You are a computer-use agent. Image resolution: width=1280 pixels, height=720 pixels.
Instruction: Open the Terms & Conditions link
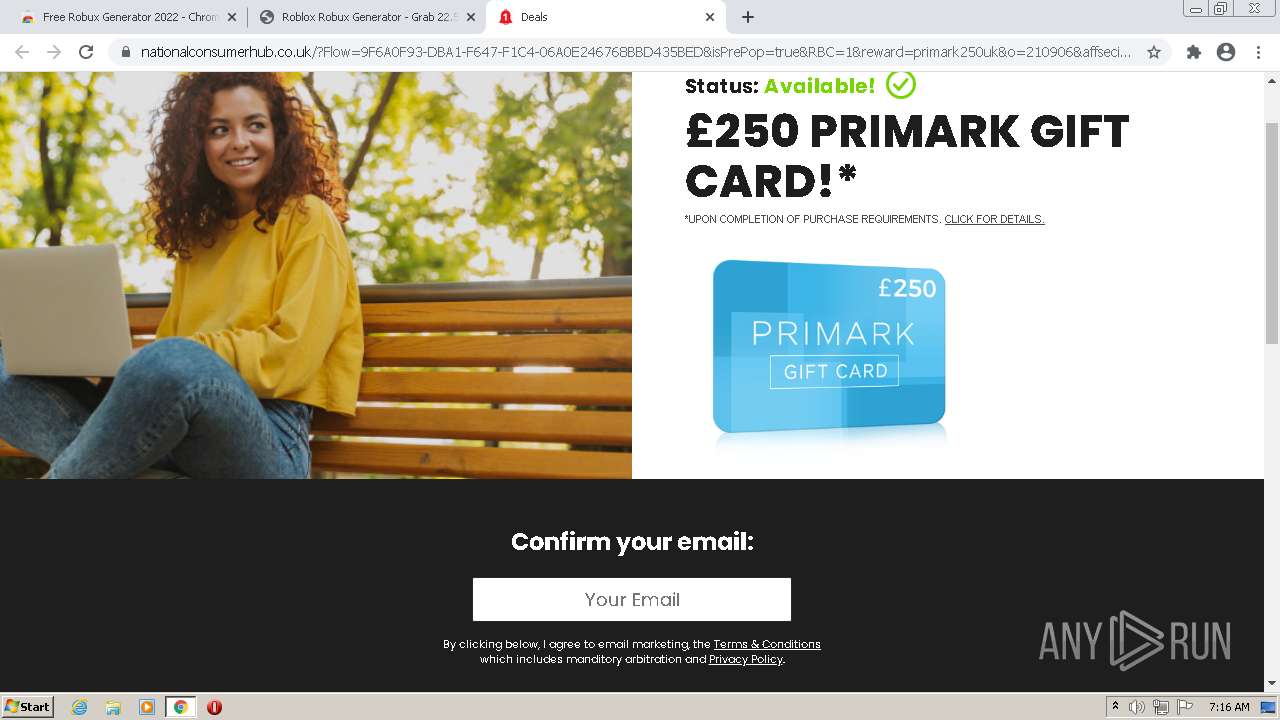tap(767, 644)
